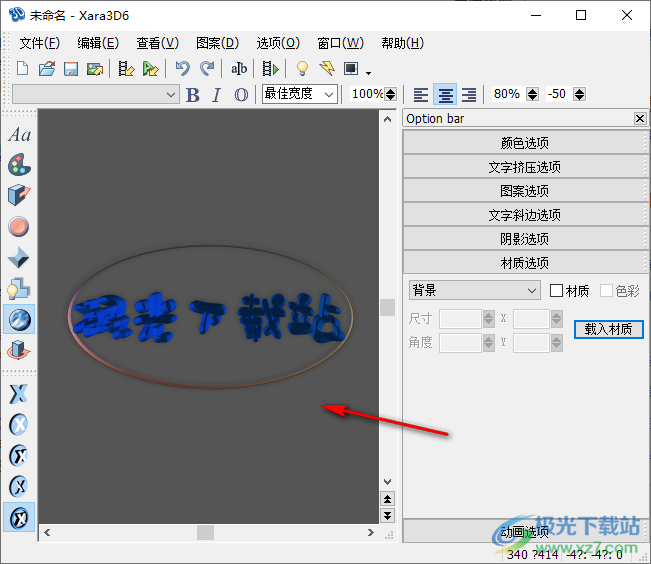Image resolution: width=651 pixels, height=564 pixels.
Task: Close the Option bar panel
Action: pos(640,119)
